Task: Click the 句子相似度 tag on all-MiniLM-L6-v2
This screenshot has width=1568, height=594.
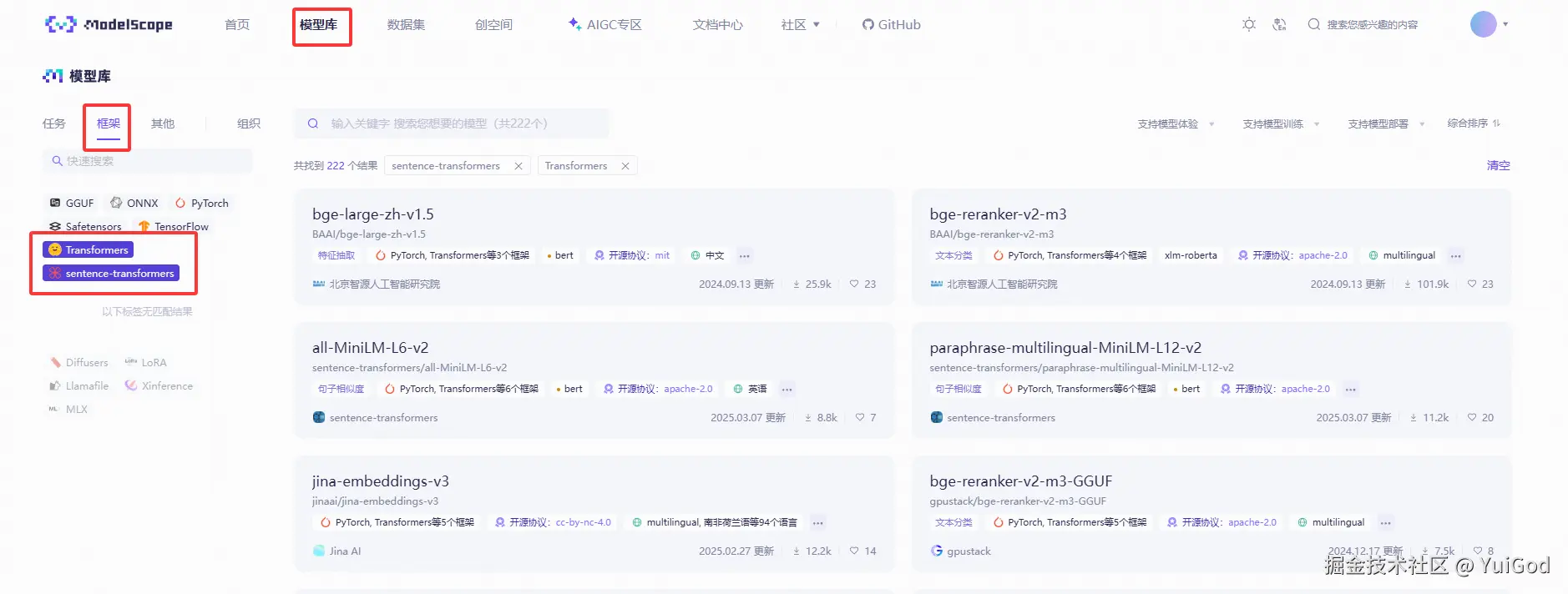Action: [341, 389]
